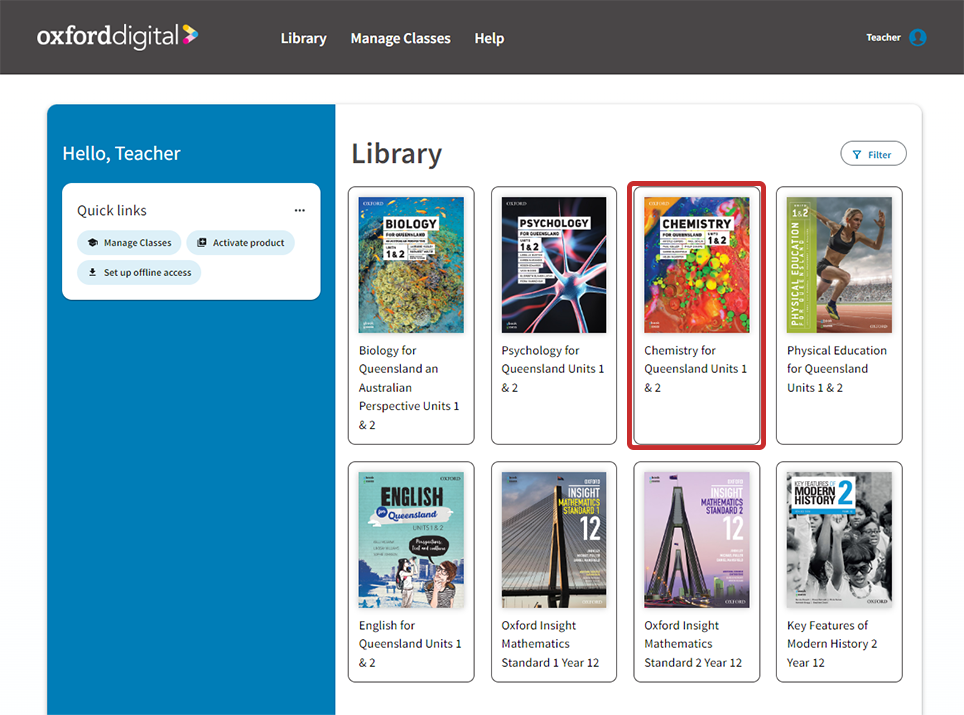Click title Oxford Insight Mathematics Standard 2 Year 12
The width and height of the screenshot is (964, 715).
coord(693,644)
